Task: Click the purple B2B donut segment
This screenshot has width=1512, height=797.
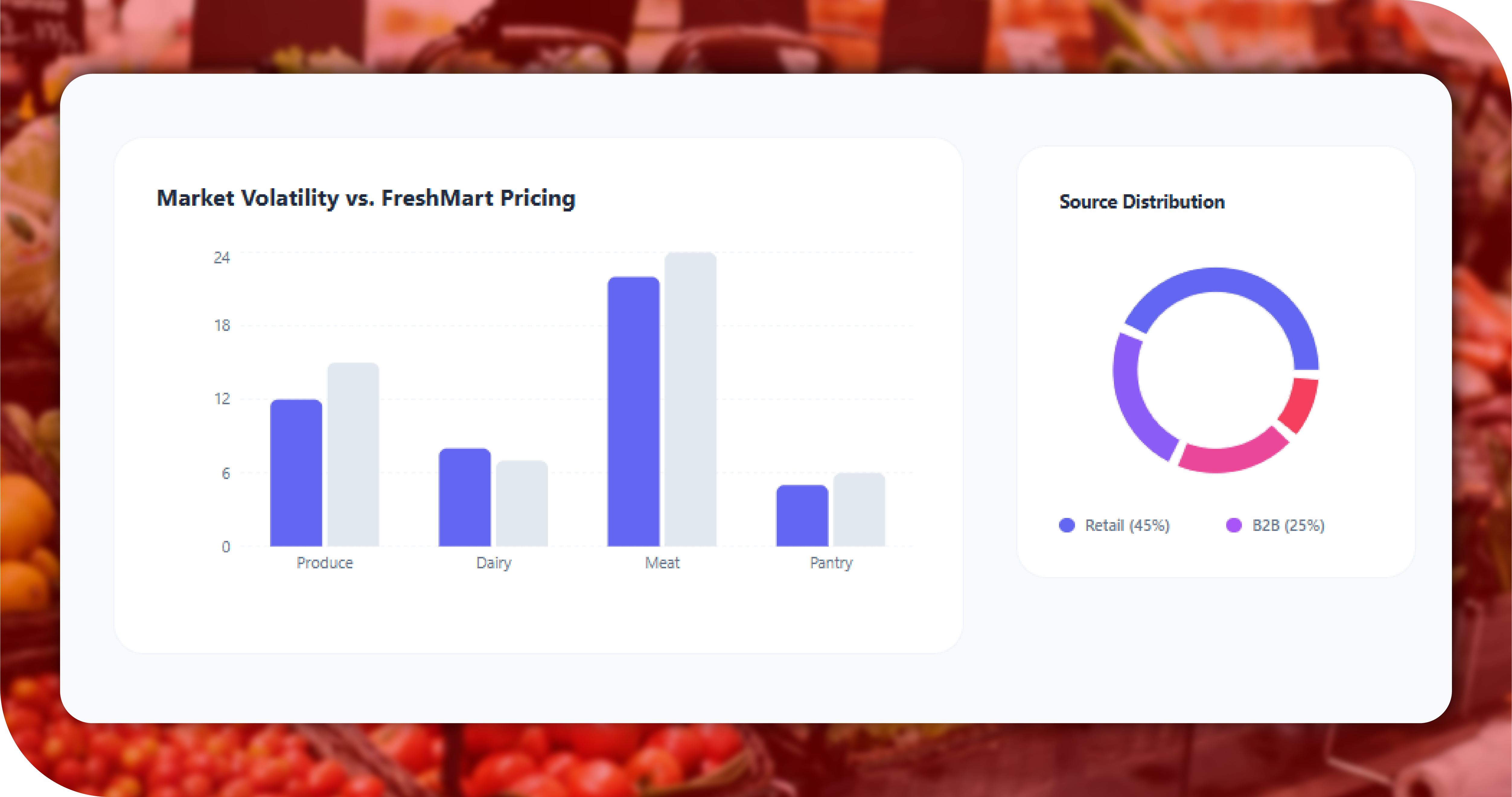Action: click(1133, 405)
